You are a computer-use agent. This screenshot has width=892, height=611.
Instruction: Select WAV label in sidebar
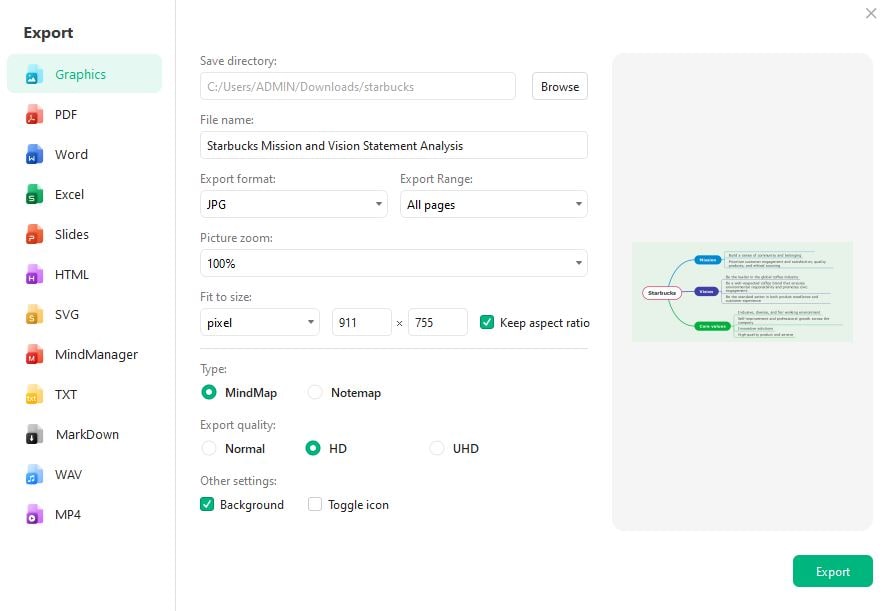point(68,474)
